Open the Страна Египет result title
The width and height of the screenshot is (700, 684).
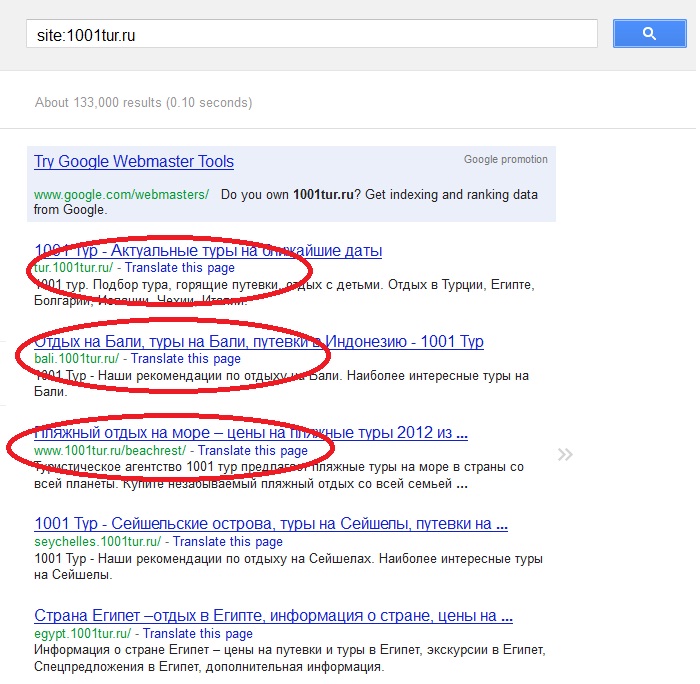[273, 616]
